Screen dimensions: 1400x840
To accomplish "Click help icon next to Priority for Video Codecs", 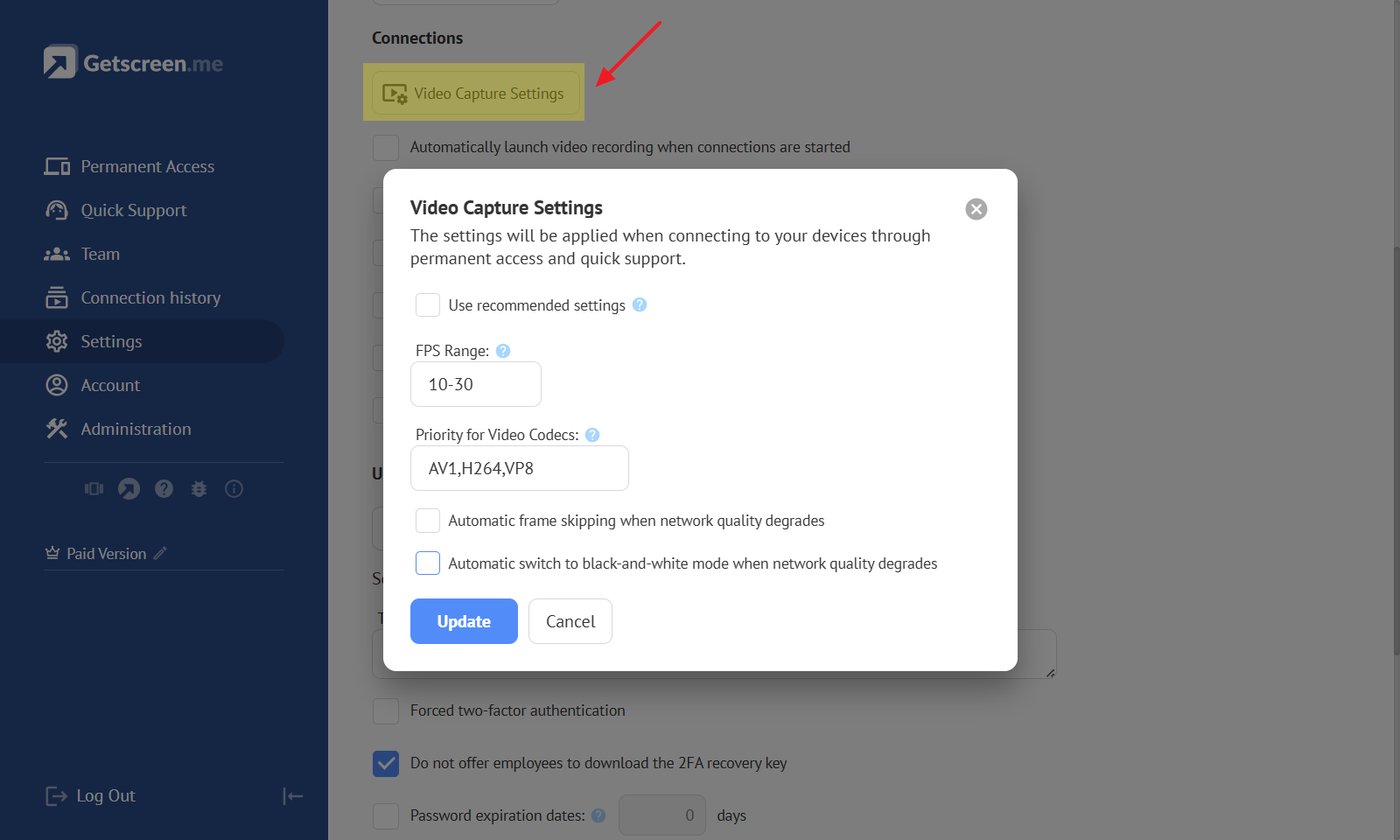I will pos(592,435).
